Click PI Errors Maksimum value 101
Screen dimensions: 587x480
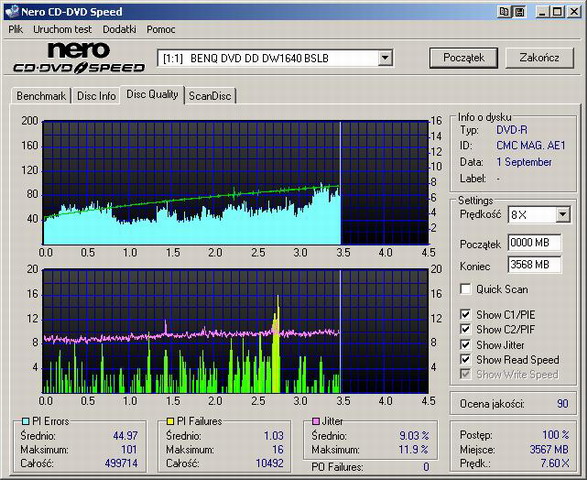click(129, 449)
